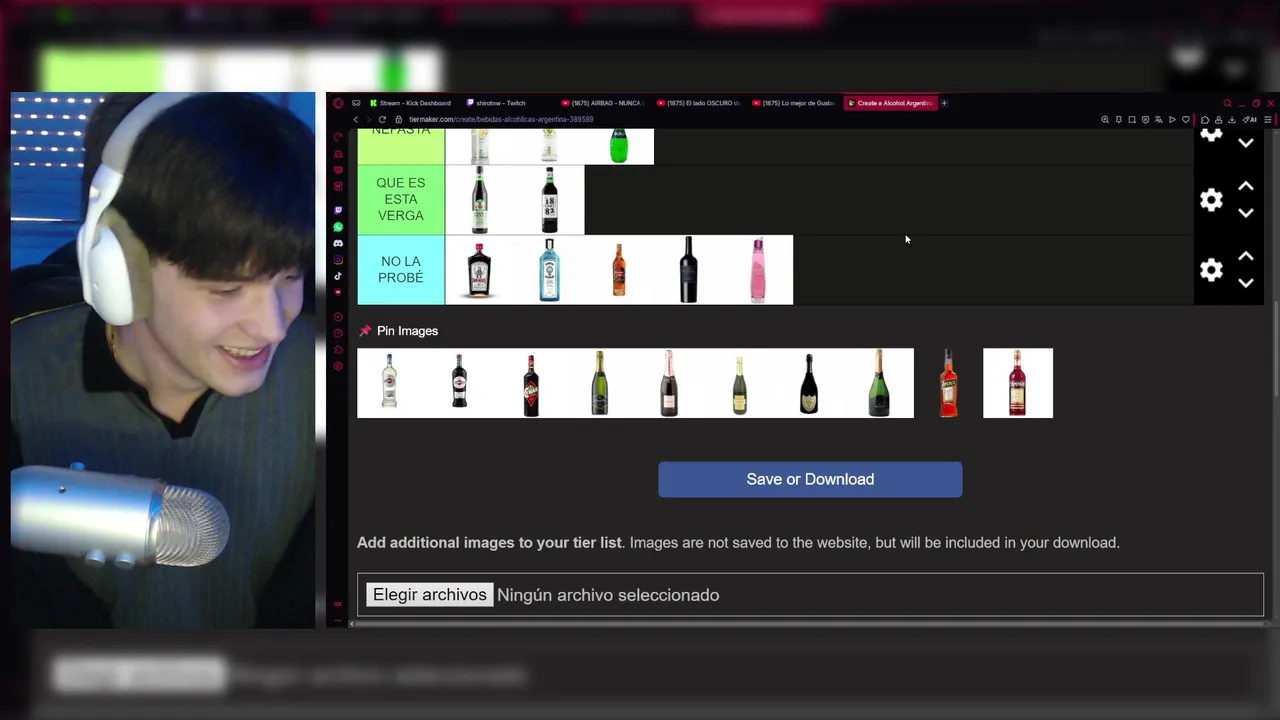This screenshot has width=1280, height=720.
Task: Open TikTok in the browser sidebar
Action: (x=338, y=276)
